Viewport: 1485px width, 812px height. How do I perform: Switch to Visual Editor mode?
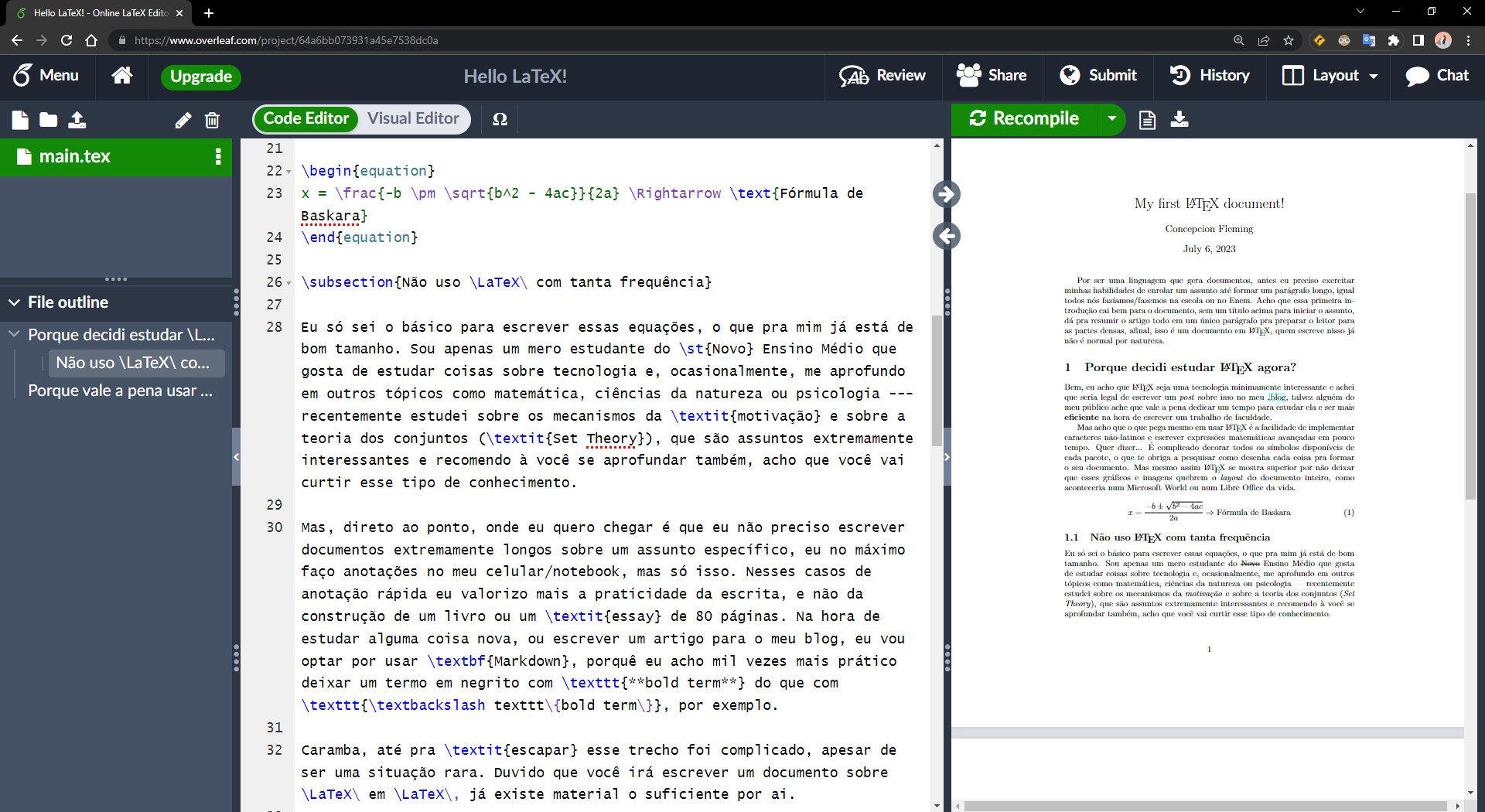(413, 119)
